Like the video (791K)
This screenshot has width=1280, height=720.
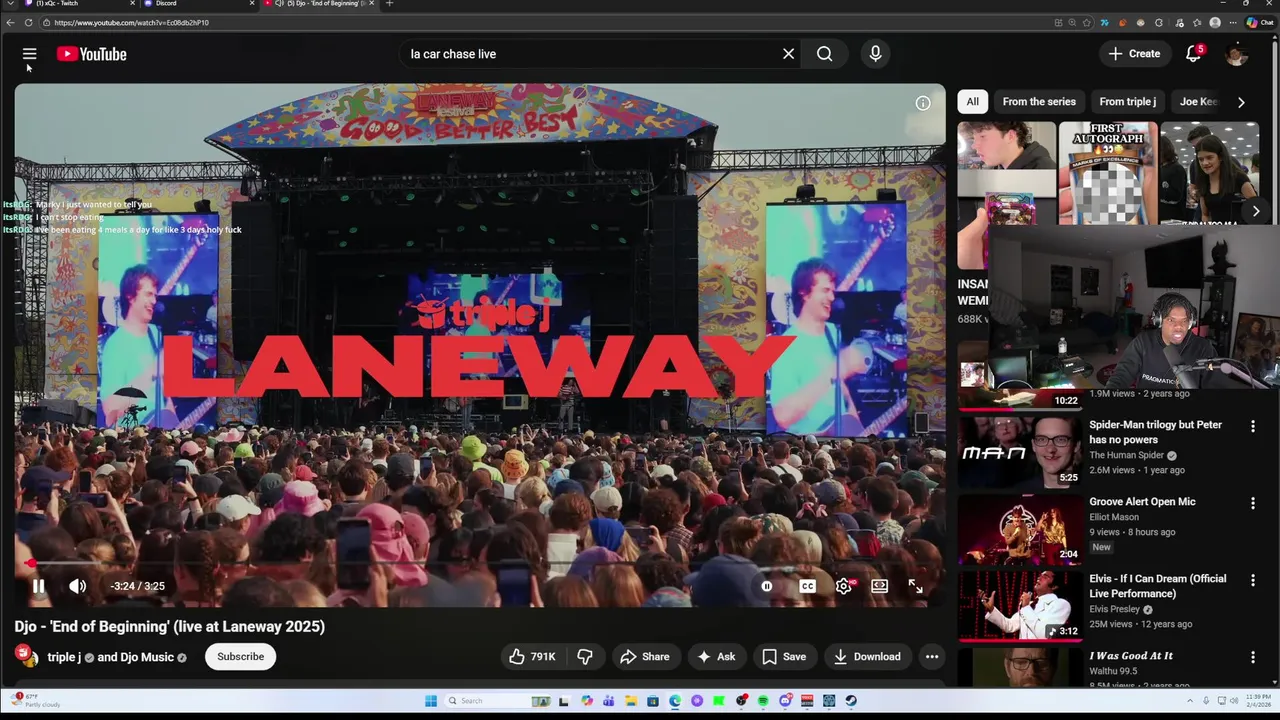(x=533, y=657)
